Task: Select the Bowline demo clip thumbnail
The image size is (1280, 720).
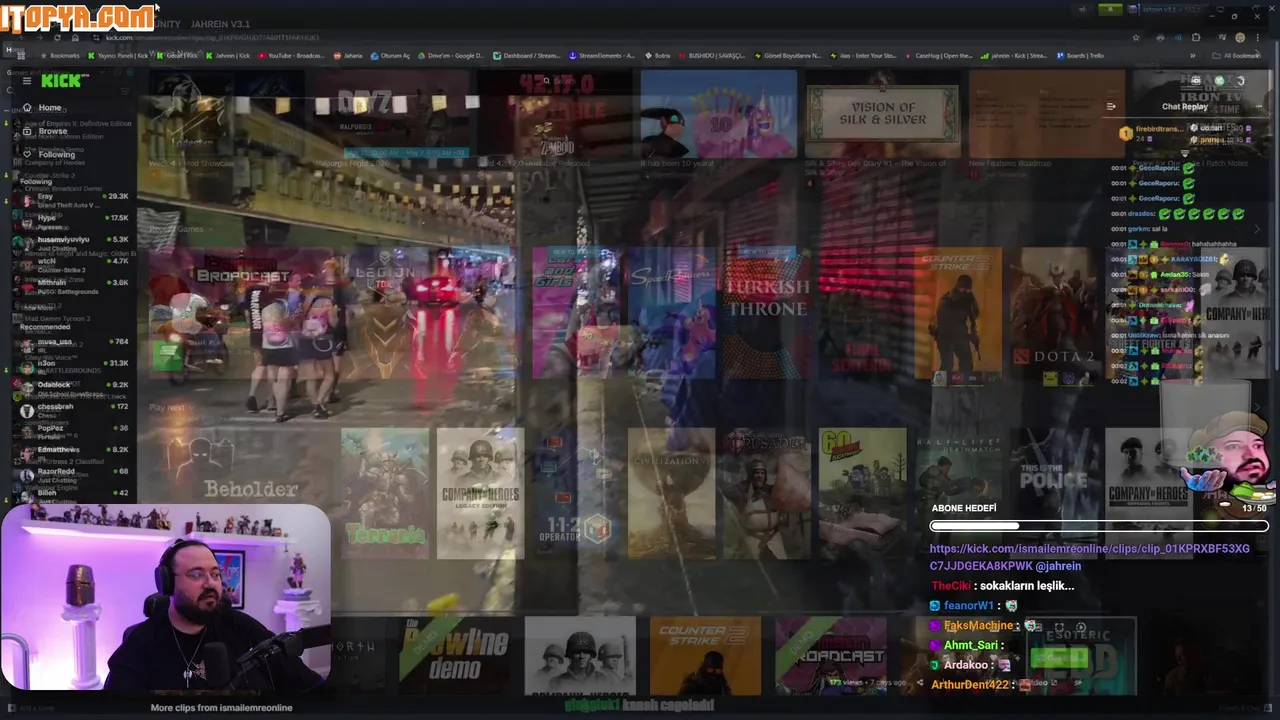Action: [x=455, y=656]
